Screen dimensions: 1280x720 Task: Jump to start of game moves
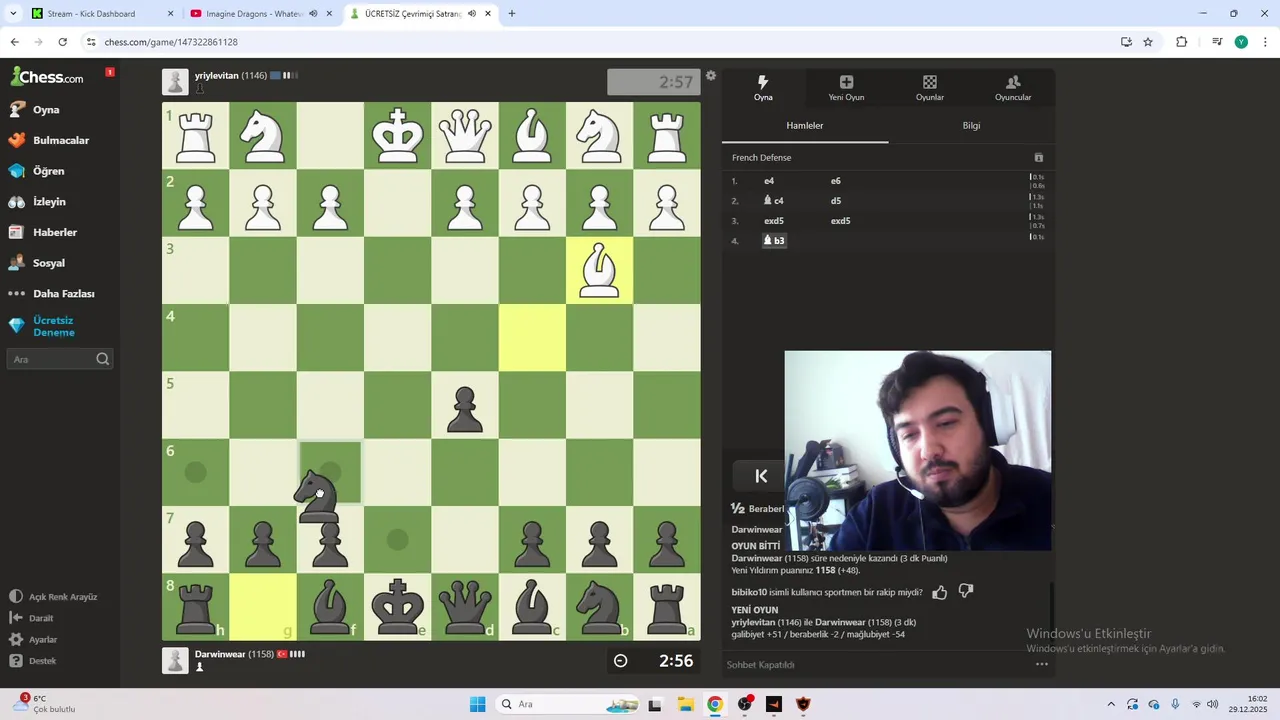point(761,476)
